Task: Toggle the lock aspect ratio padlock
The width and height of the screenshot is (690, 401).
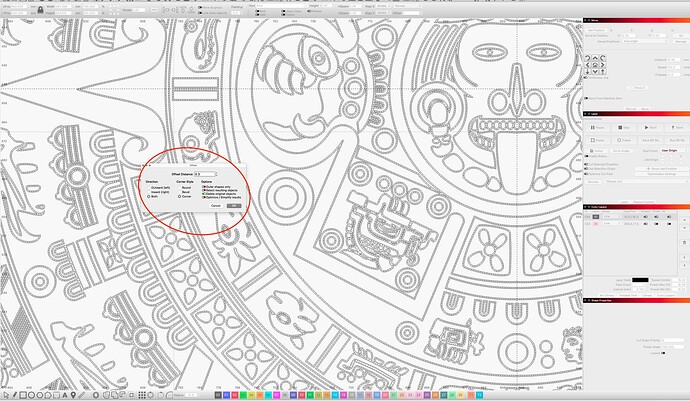Action: click(x=40, y=9)
